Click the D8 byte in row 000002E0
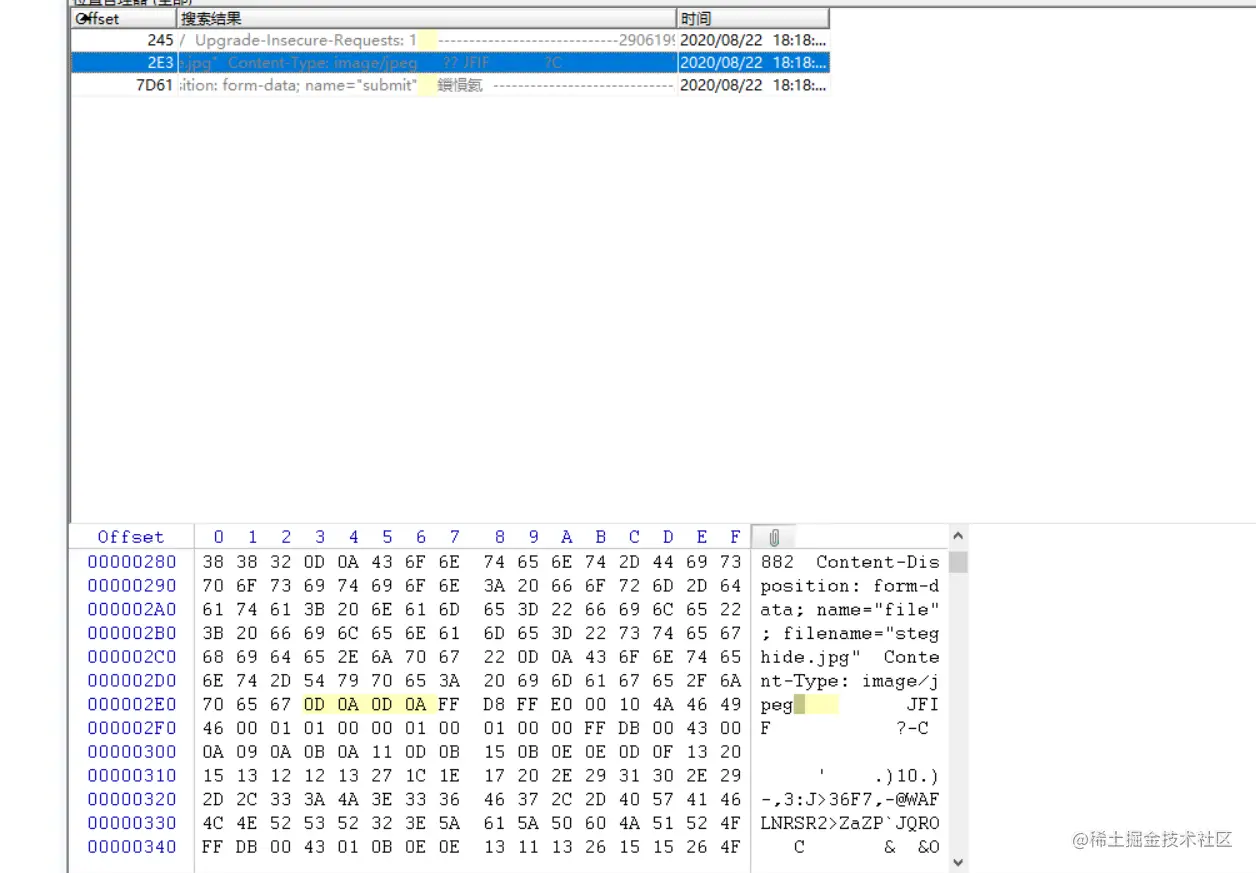The image size is (1256, 873). pos(495,704)
